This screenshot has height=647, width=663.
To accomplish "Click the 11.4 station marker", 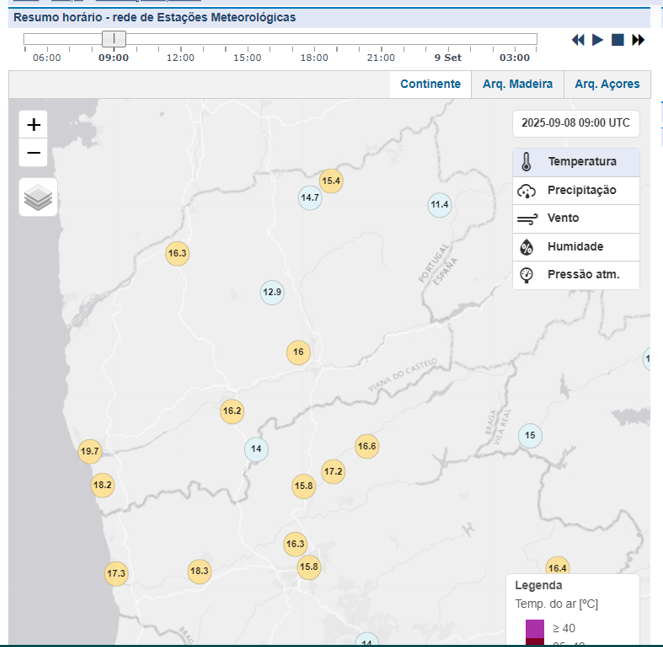I will (x=439, y=205).
